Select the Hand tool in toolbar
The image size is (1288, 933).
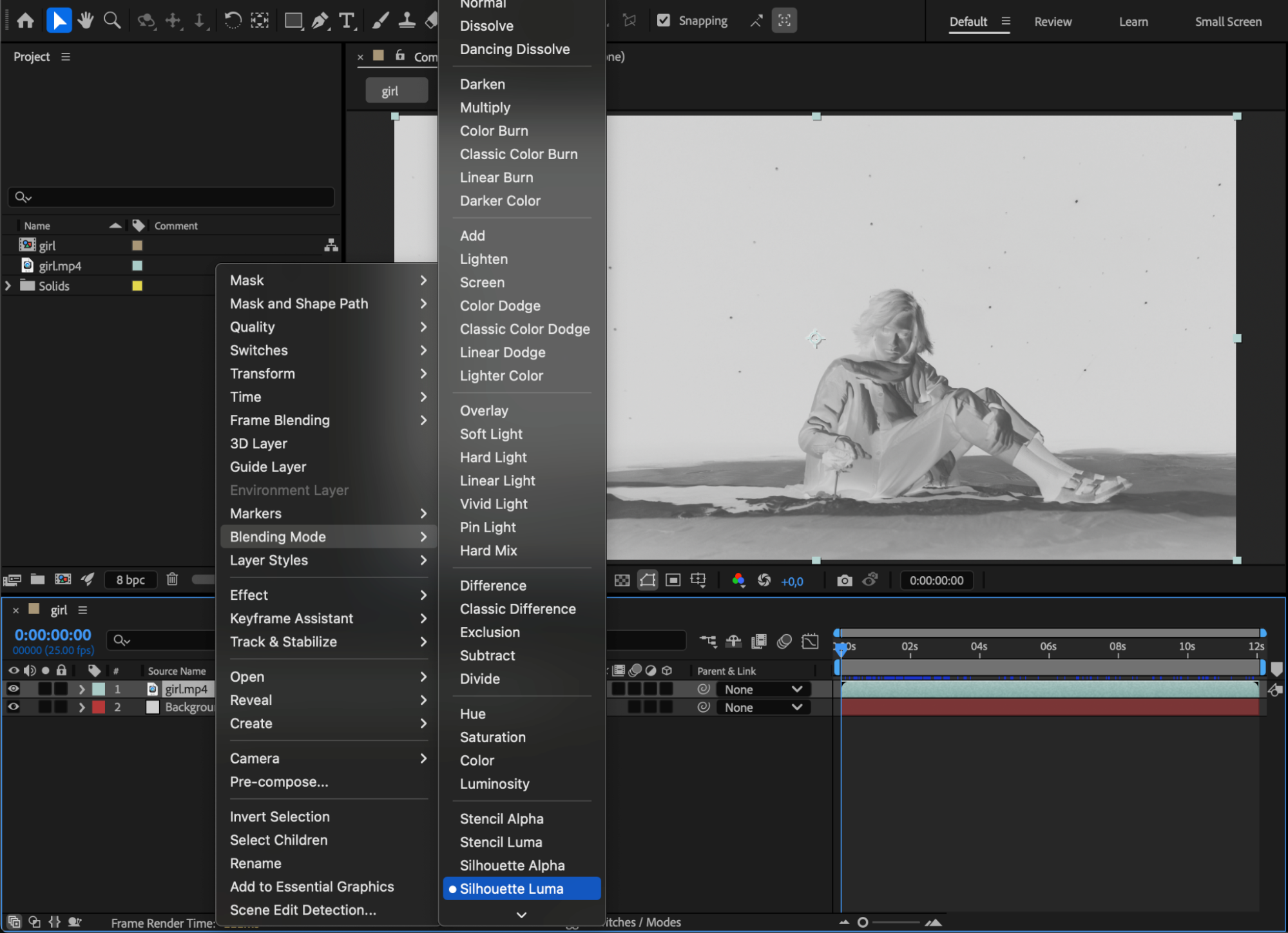click(85, 21)
